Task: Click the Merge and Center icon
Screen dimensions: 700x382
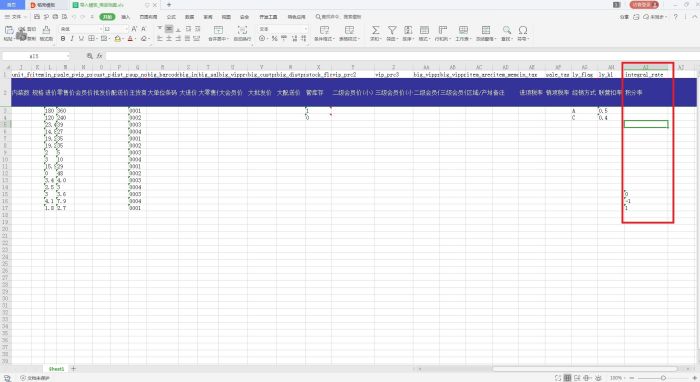Action: (x=218, y=30)
